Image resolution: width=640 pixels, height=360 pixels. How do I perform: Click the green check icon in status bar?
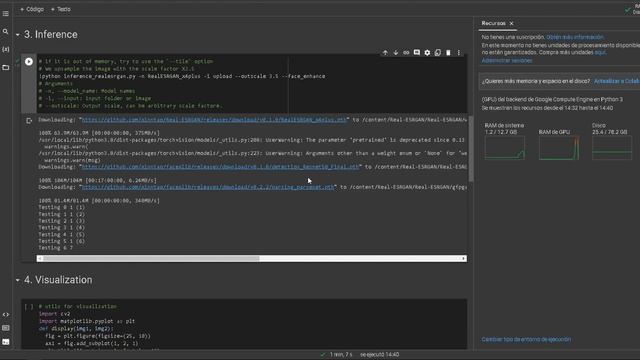tap(323, 354)
